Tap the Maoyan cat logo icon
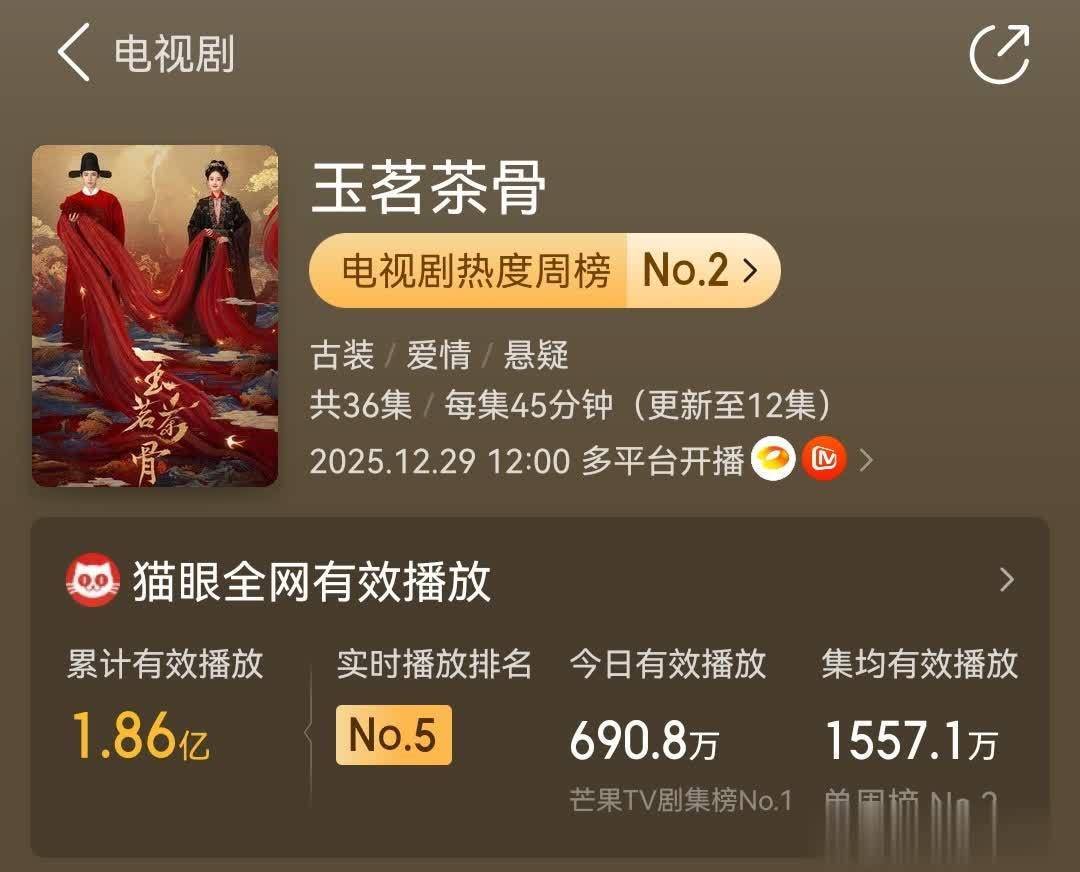The height and width of the screenshot is (872, 1080). coord(93,581)
